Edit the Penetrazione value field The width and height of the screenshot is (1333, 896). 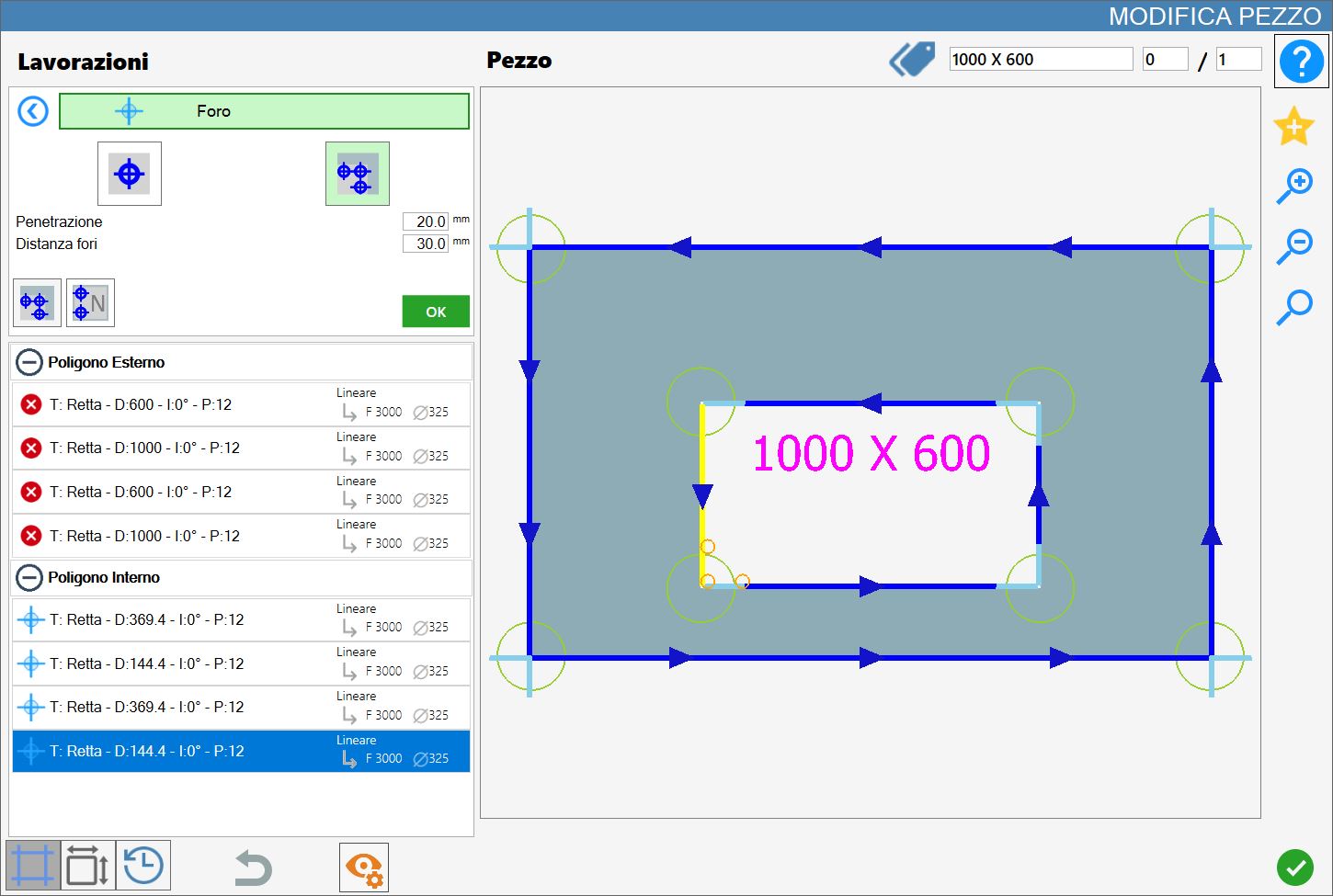(x=426, y=221)
